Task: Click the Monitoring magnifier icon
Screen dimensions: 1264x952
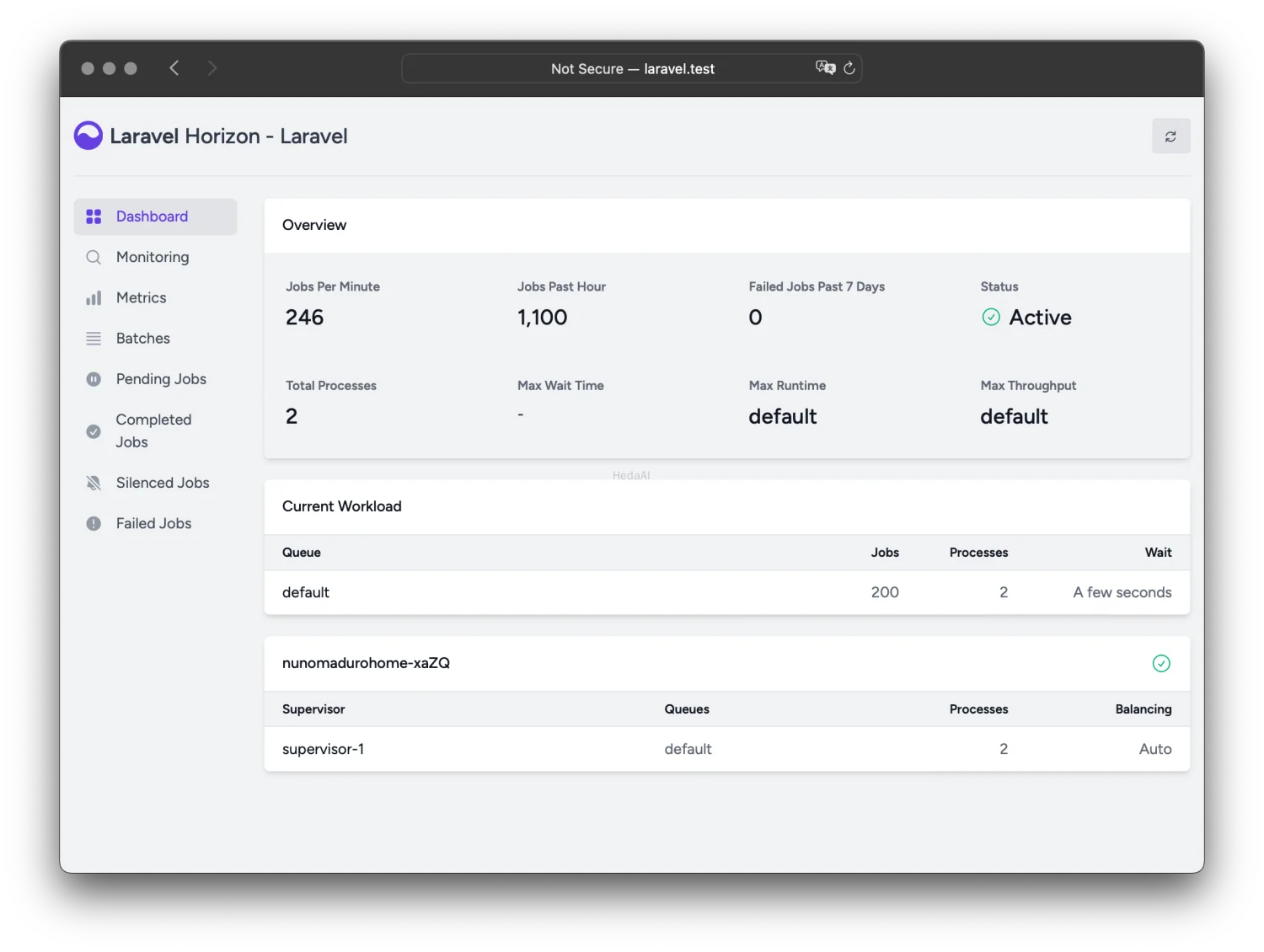Action: tap(94, 257)
